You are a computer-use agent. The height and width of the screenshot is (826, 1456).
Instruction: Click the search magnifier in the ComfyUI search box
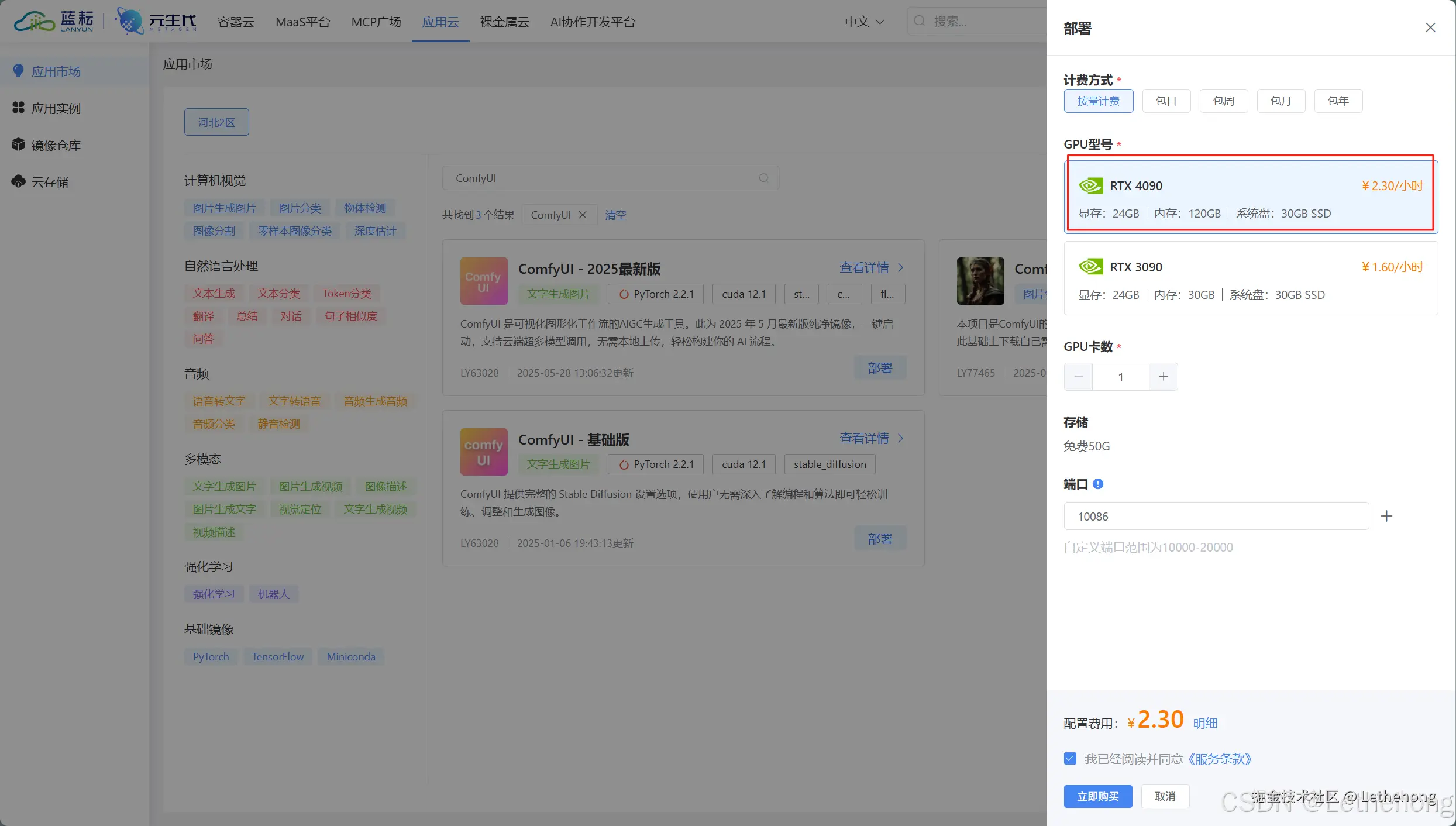coord(763,177)
